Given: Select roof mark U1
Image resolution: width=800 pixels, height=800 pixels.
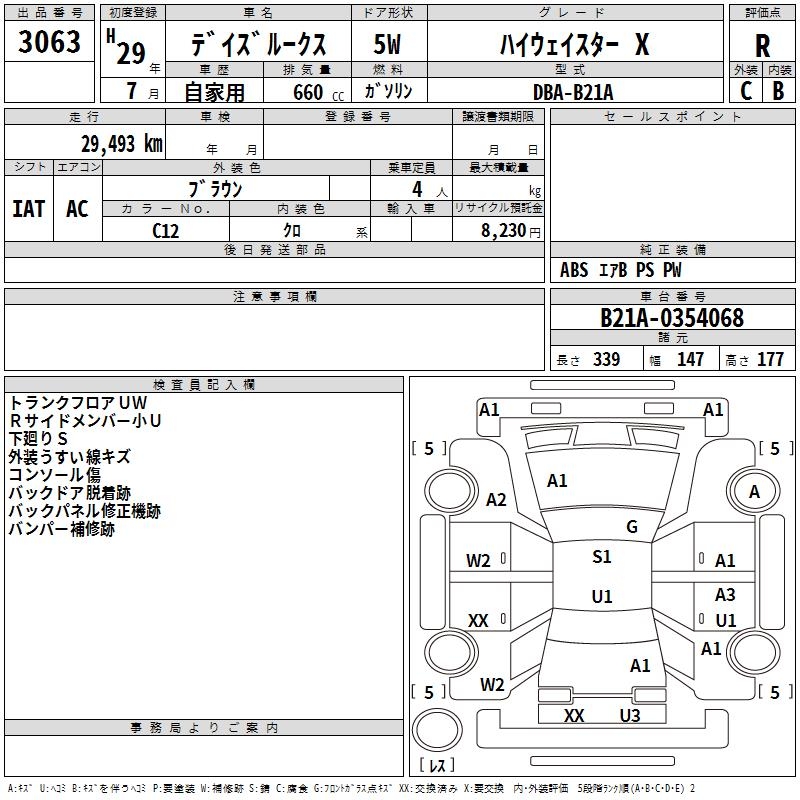Looking at the screenshot, I should point(602,596).
